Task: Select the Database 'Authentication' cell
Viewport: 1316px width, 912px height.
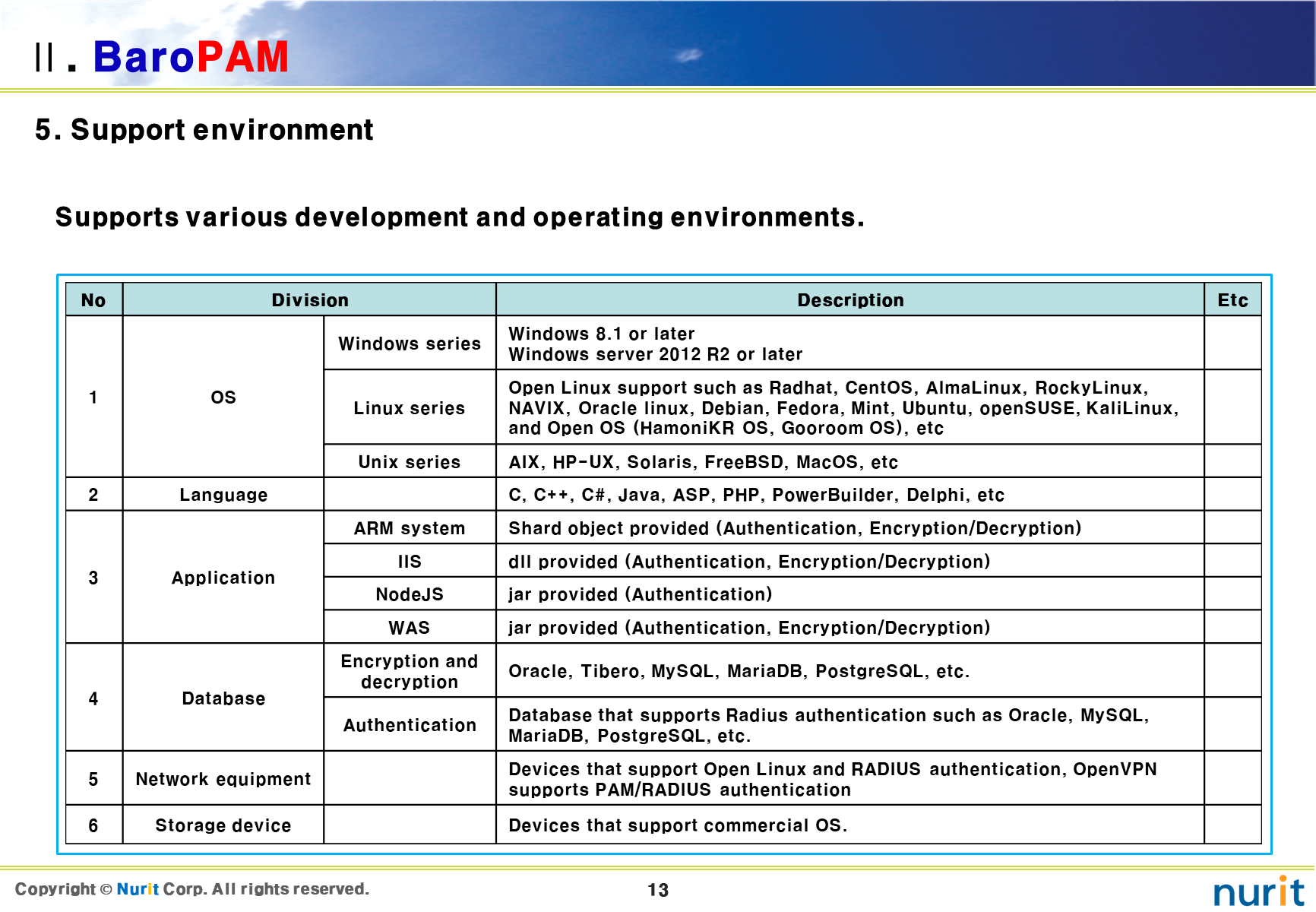Action: pos(410,725)
